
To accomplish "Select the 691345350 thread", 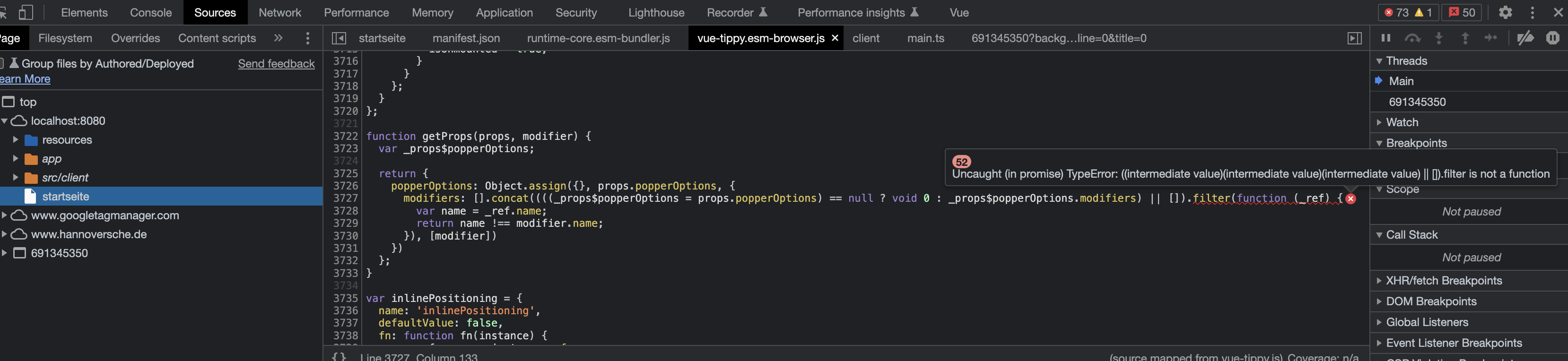I will 1417,102.
